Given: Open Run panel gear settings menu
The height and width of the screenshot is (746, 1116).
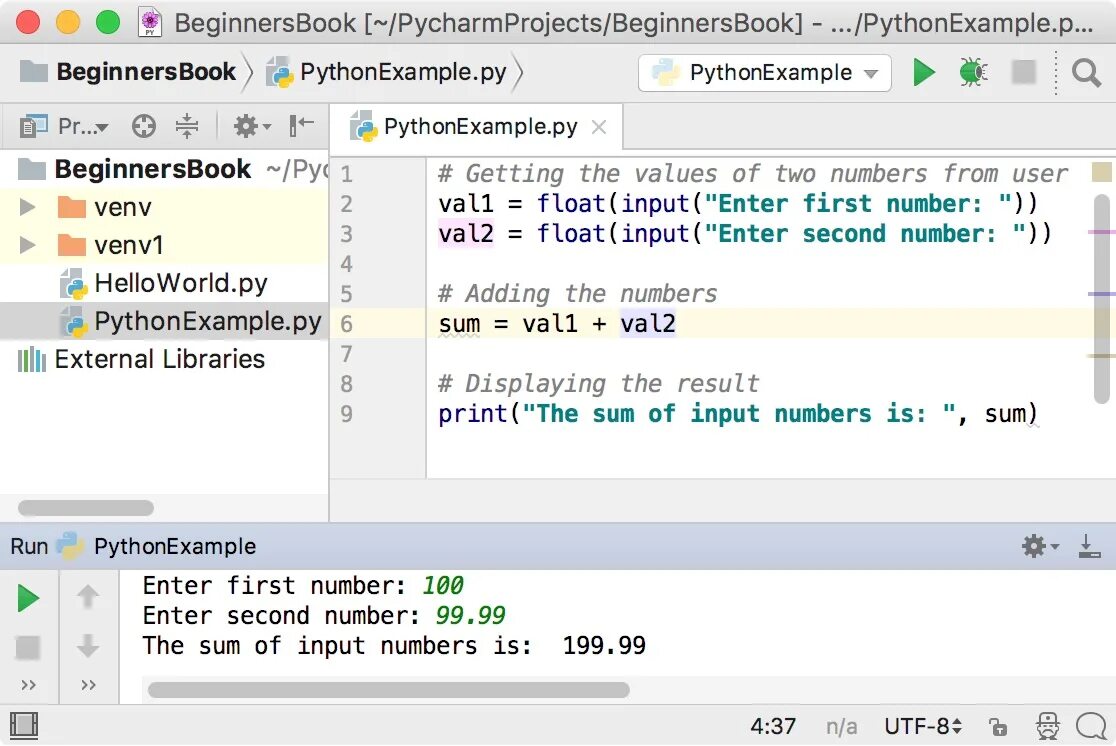Looking at the screenshot, I should [x=1041, y=547].
